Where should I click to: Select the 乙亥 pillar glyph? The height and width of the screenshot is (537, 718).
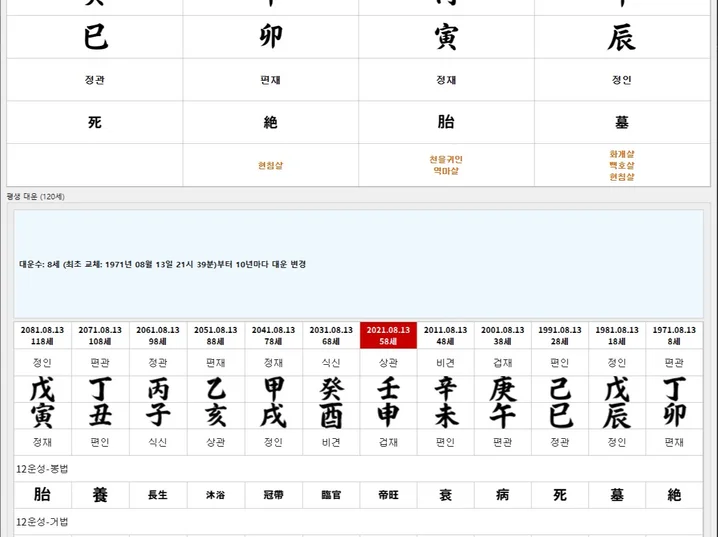[x=215, y=401]
